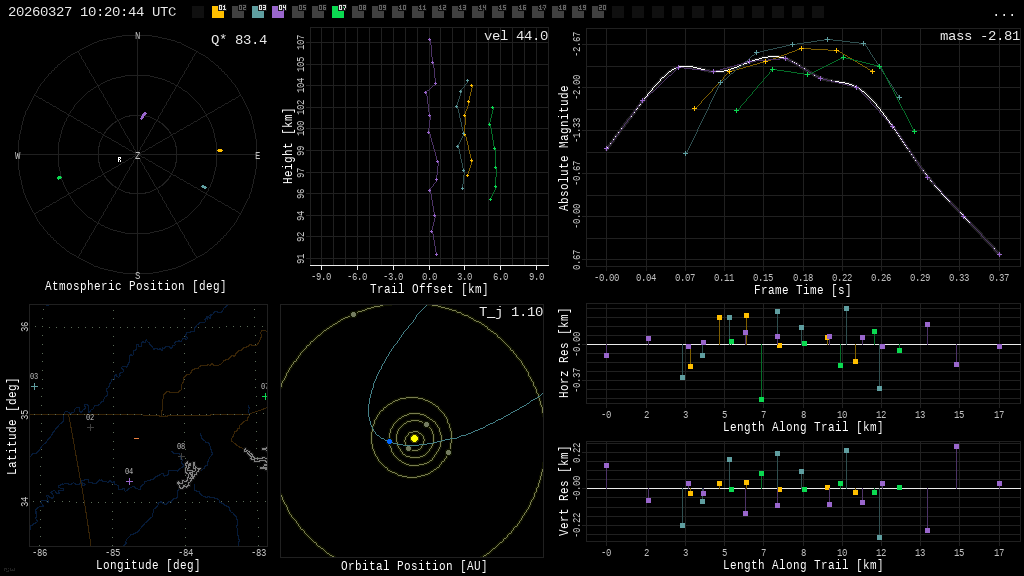Enable the gray station 02 indicator
This screenshot has width=1024, height=576.
tap(238, 12)
